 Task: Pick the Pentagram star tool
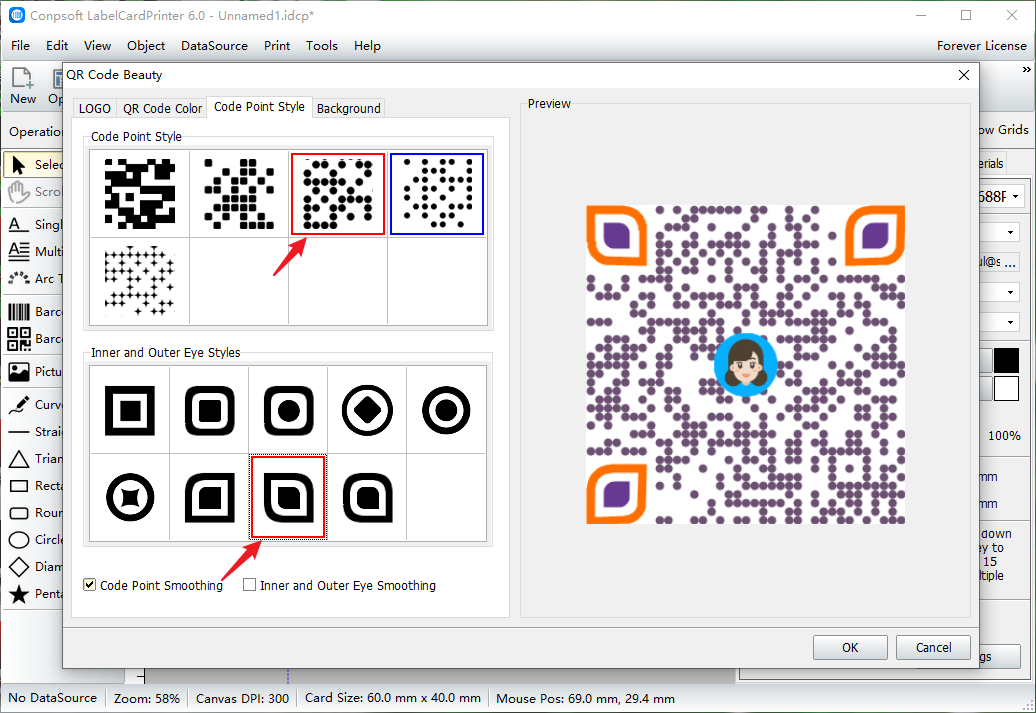[33, 593]
